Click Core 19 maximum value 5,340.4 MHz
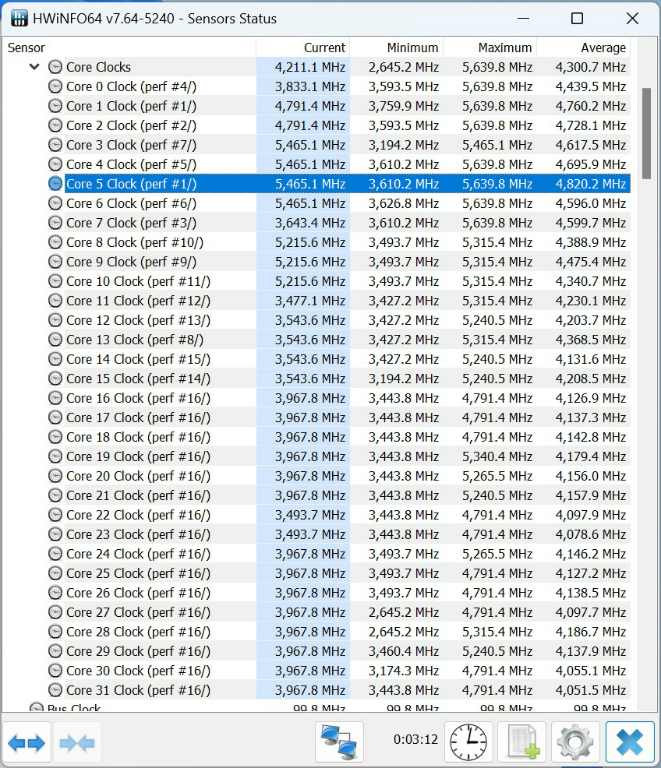 tap(497, 456)
